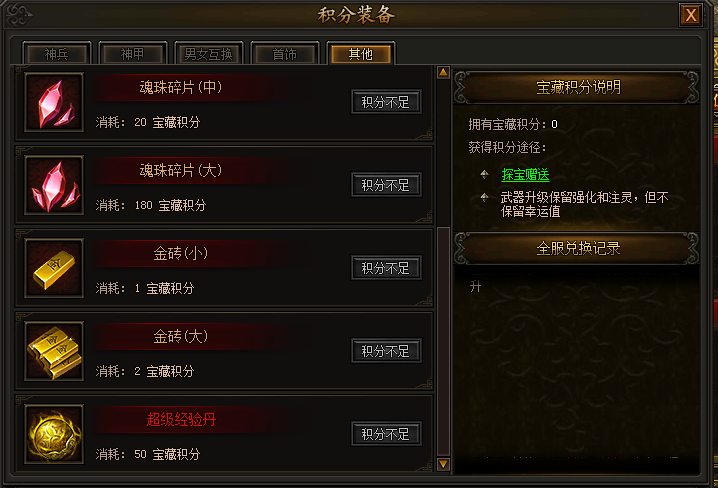Open the 探宝赠送 green link
This screenshot has width=718, height=488.
(525, 174)
